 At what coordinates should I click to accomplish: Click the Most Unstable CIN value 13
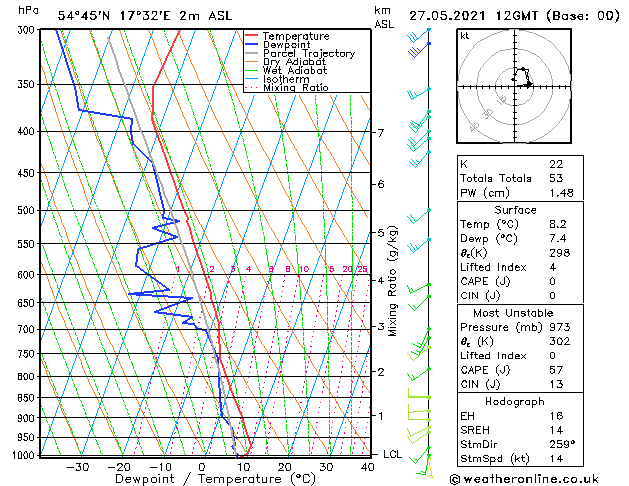pyautogui.click(x=556, y=384)
